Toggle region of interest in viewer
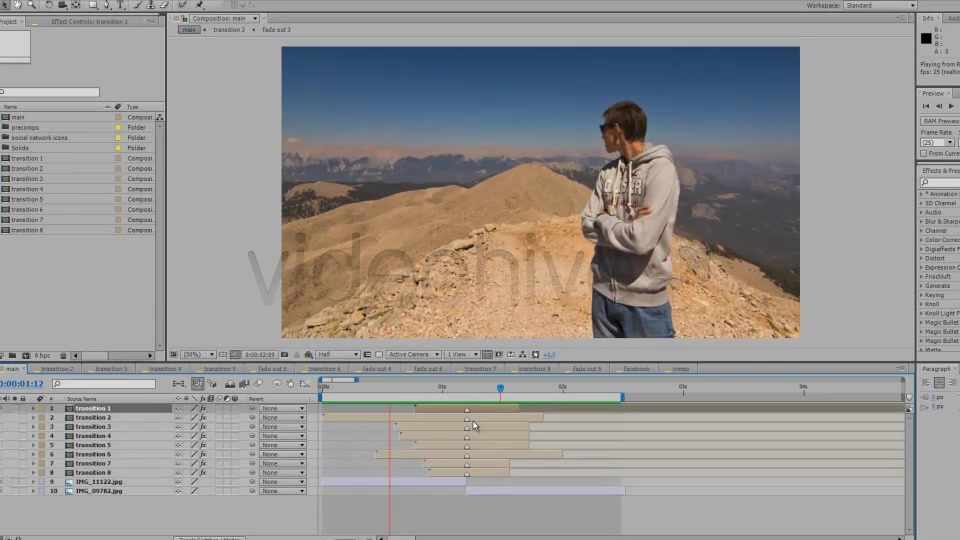The image size is (960, 540). 367,354
